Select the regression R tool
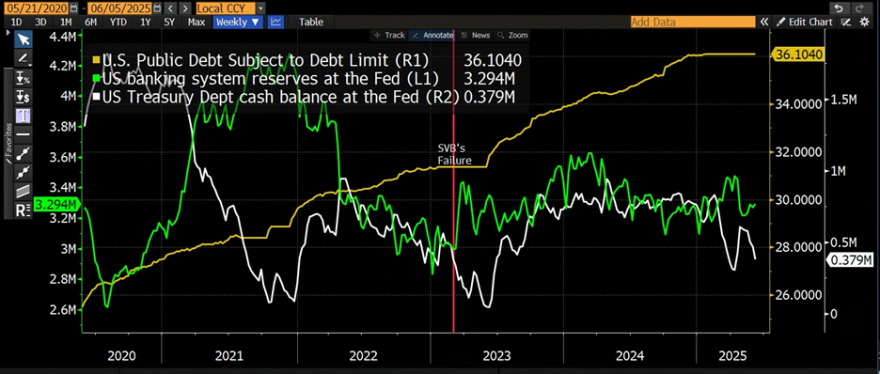 [23, 211]
